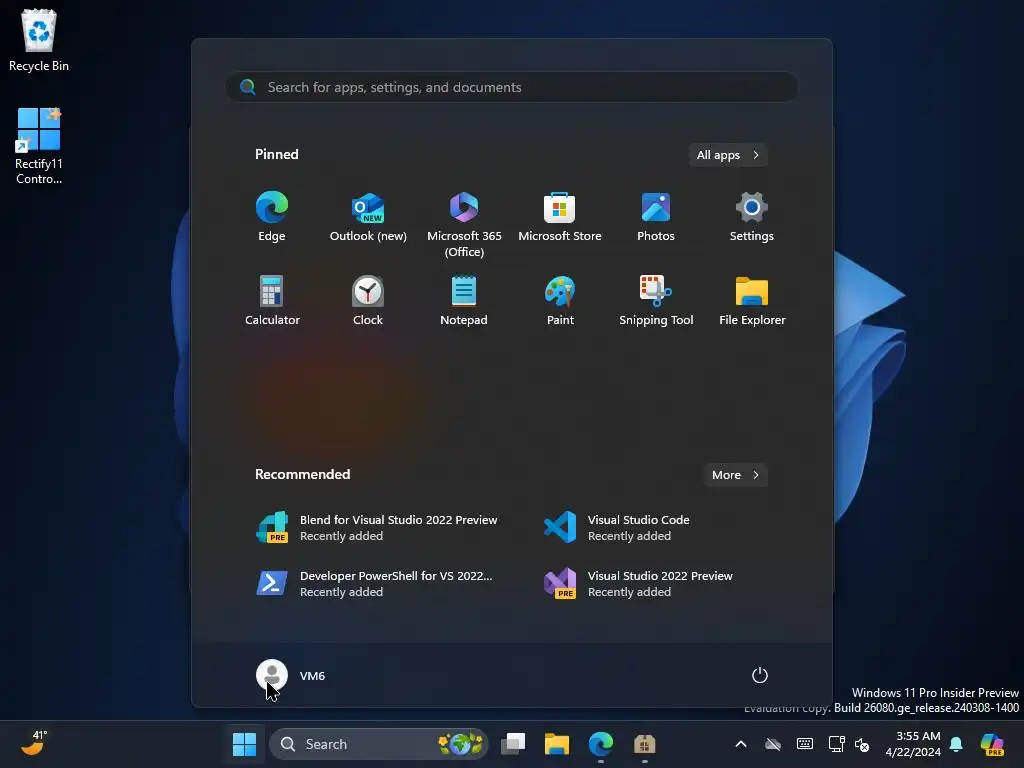Open Copilot preview icon on taskbar

click(x=992, y=744)
